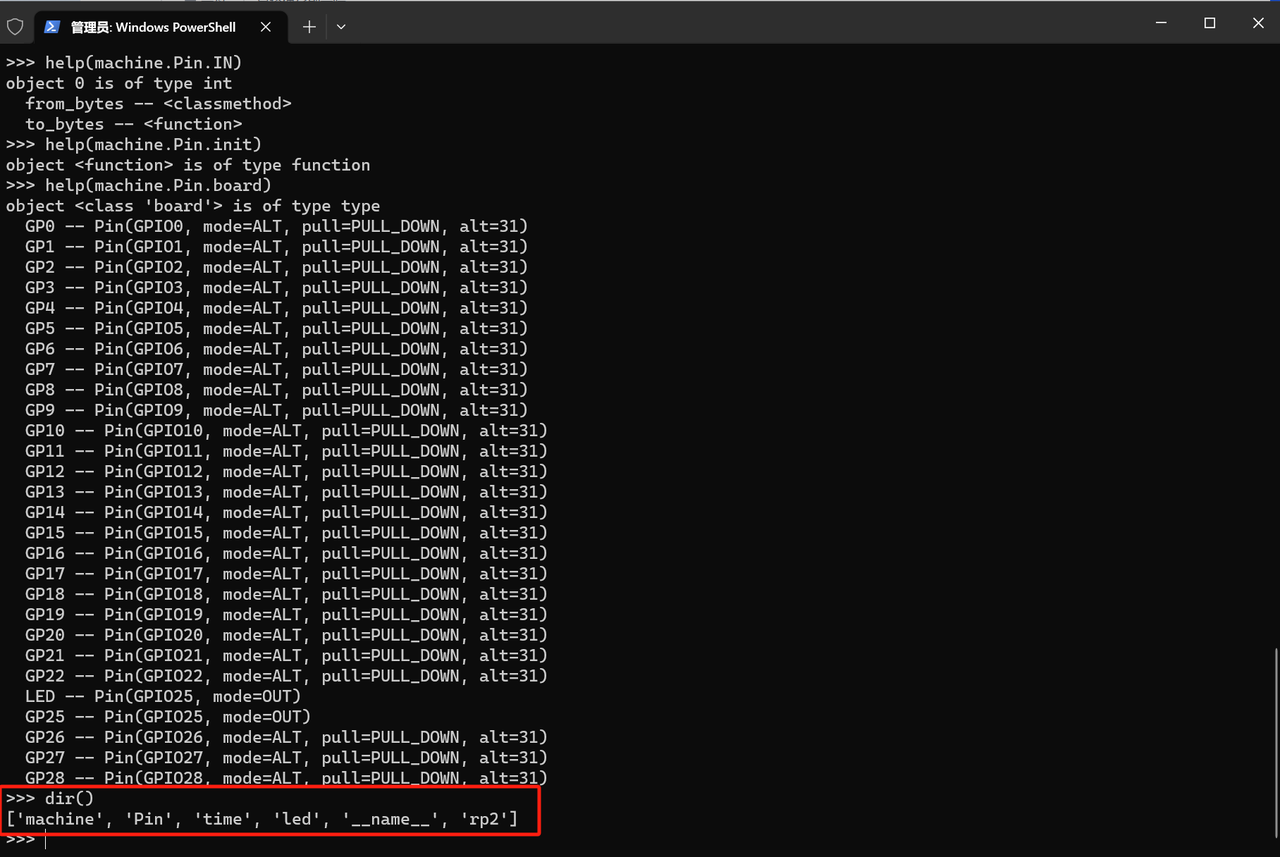Close the terminal window
Image resolution: width=1280 pixels, height=857 pixels.
tap(1258, 23)
